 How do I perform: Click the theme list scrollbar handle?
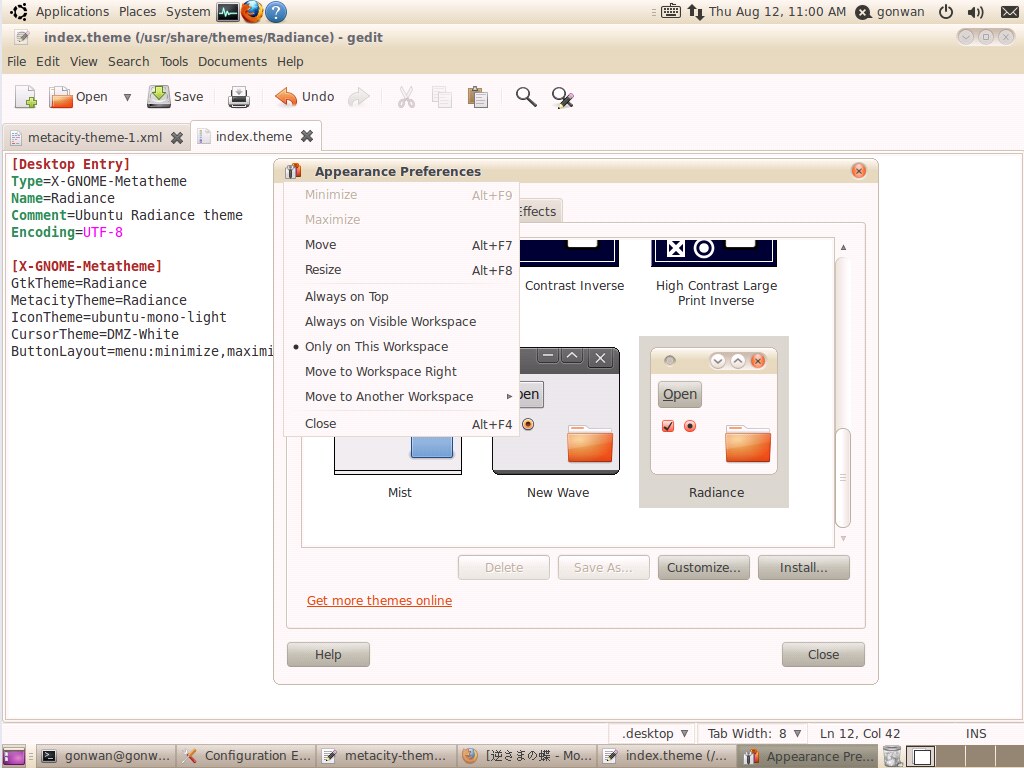click(x=843, y=477)
